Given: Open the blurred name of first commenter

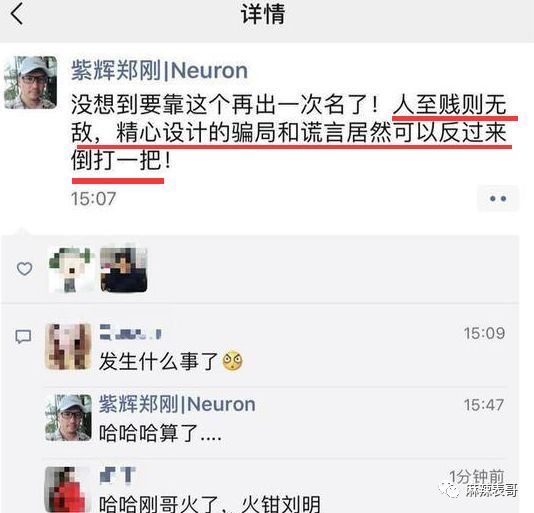Looking at the screenshot, I should click(x=130, y=332).
